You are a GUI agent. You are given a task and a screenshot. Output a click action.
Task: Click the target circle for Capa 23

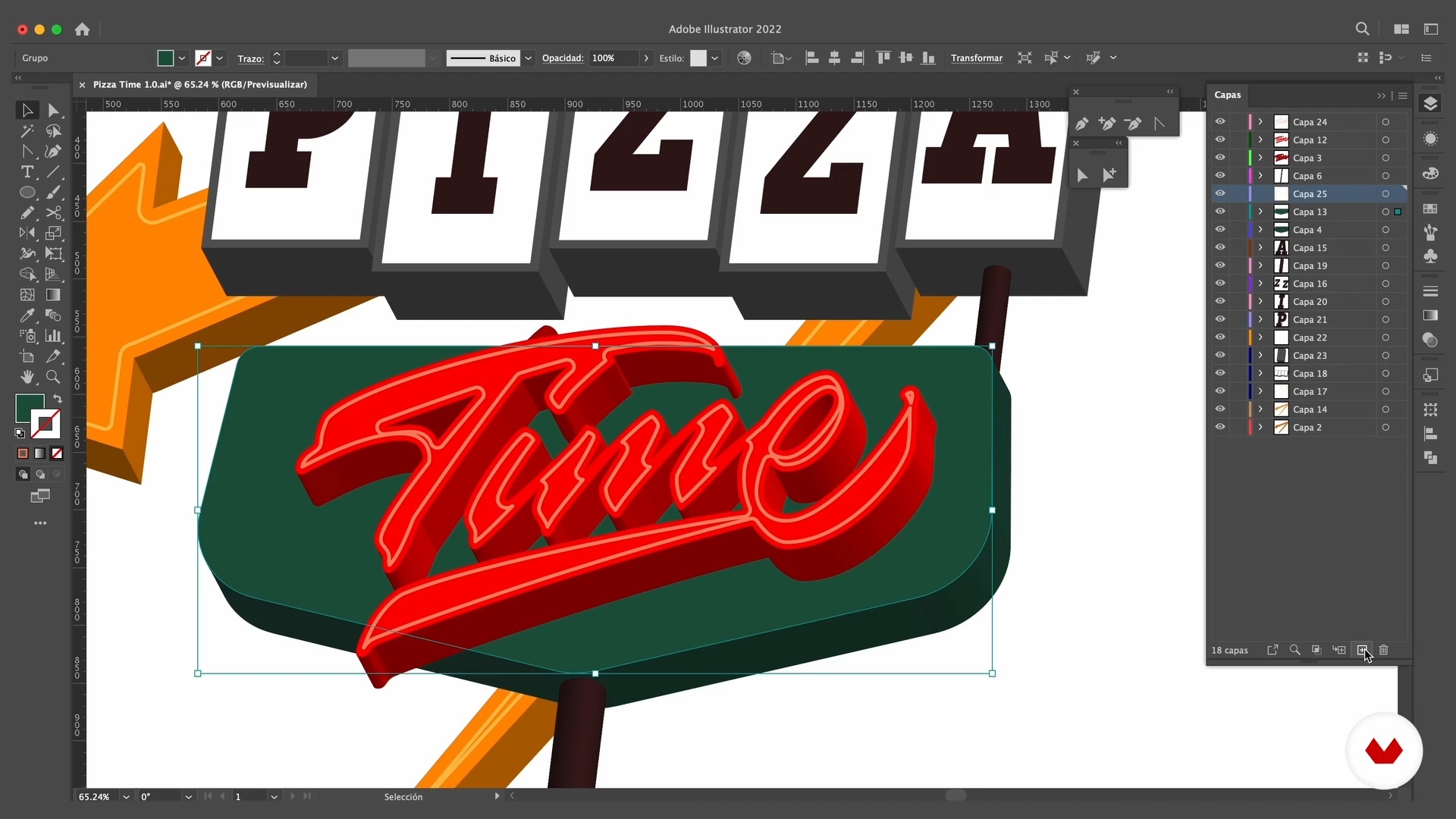tap(1385, 356)
